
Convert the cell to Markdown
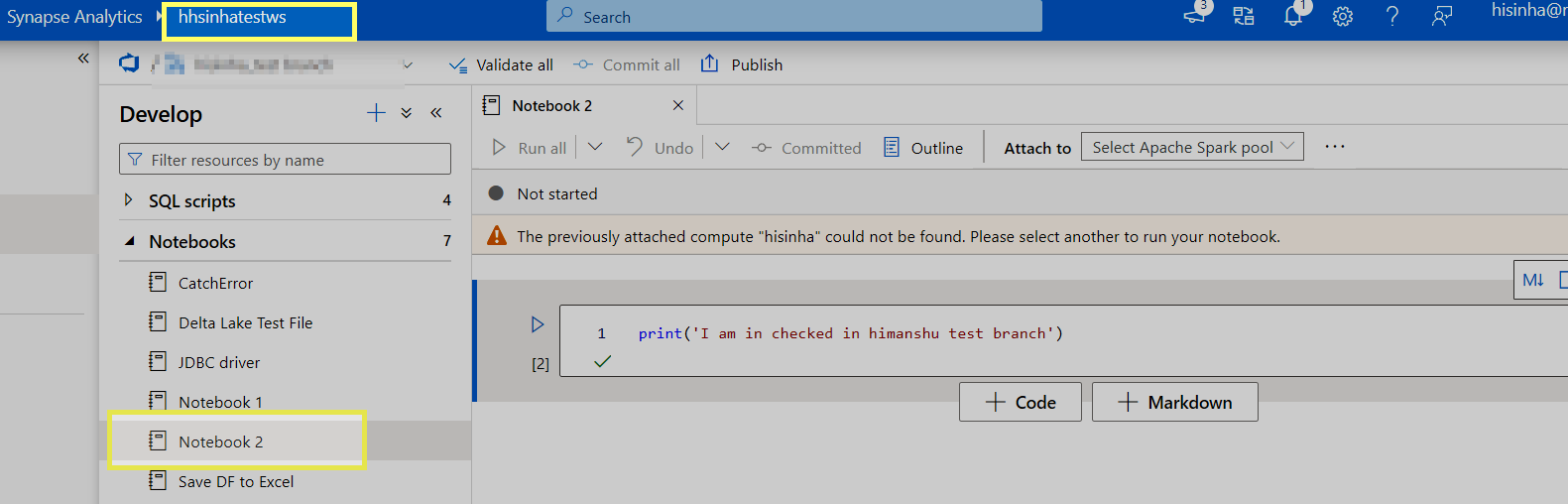coord(1533,280)
